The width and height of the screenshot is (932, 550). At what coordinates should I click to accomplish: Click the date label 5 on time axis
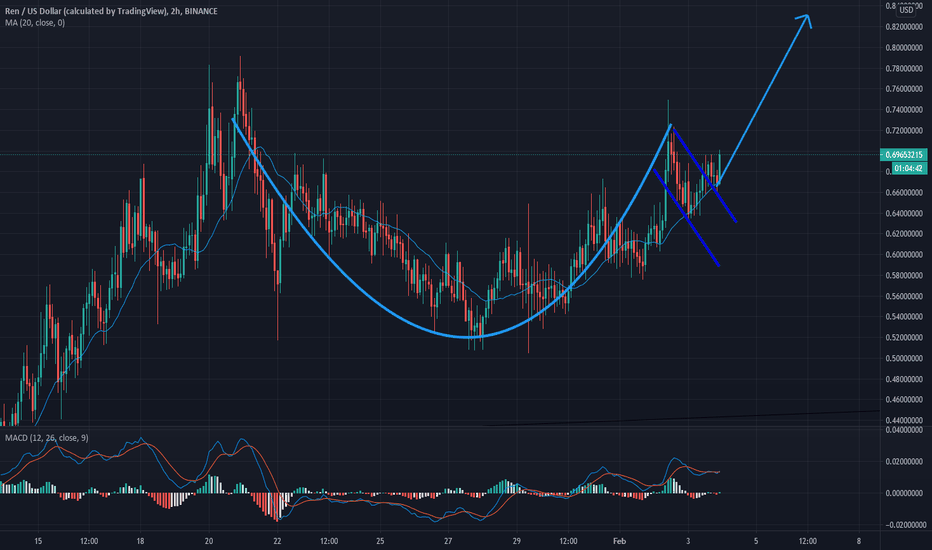point(756,541)
